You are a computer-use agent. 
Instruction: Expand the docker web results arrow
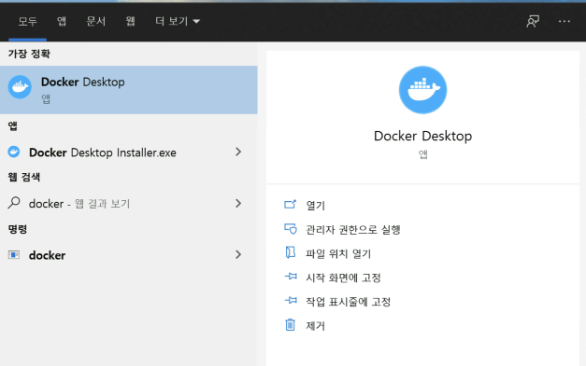(x=238, y=203)
